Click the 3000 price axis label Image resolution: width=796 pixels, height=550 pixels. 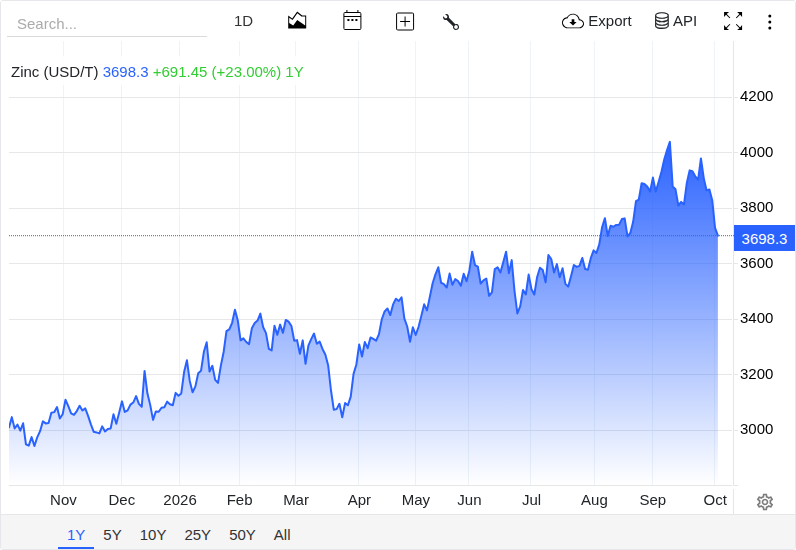756,430
